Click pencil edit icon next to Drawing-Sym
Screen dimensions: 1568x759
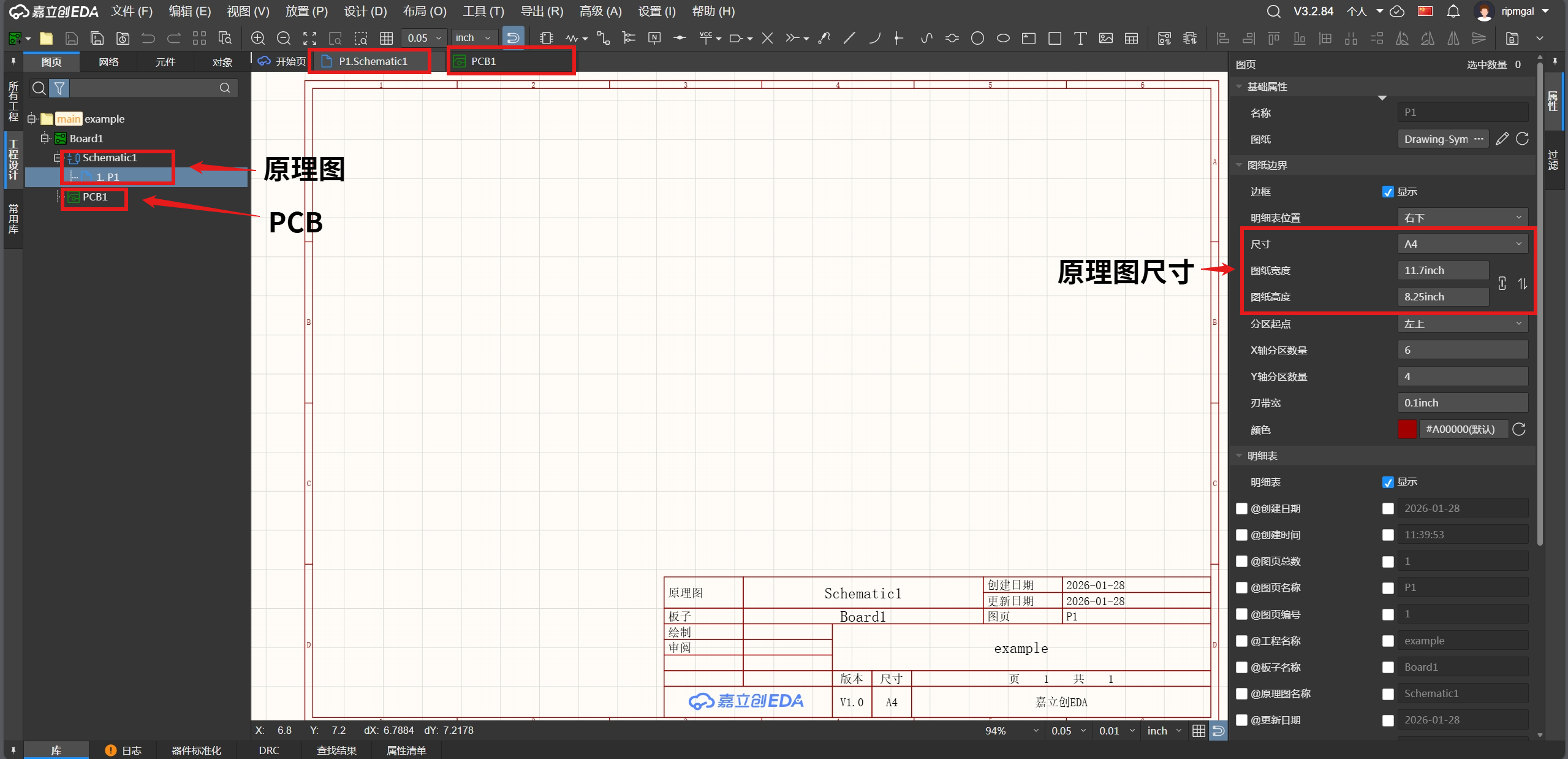(x=1501, y=139)
